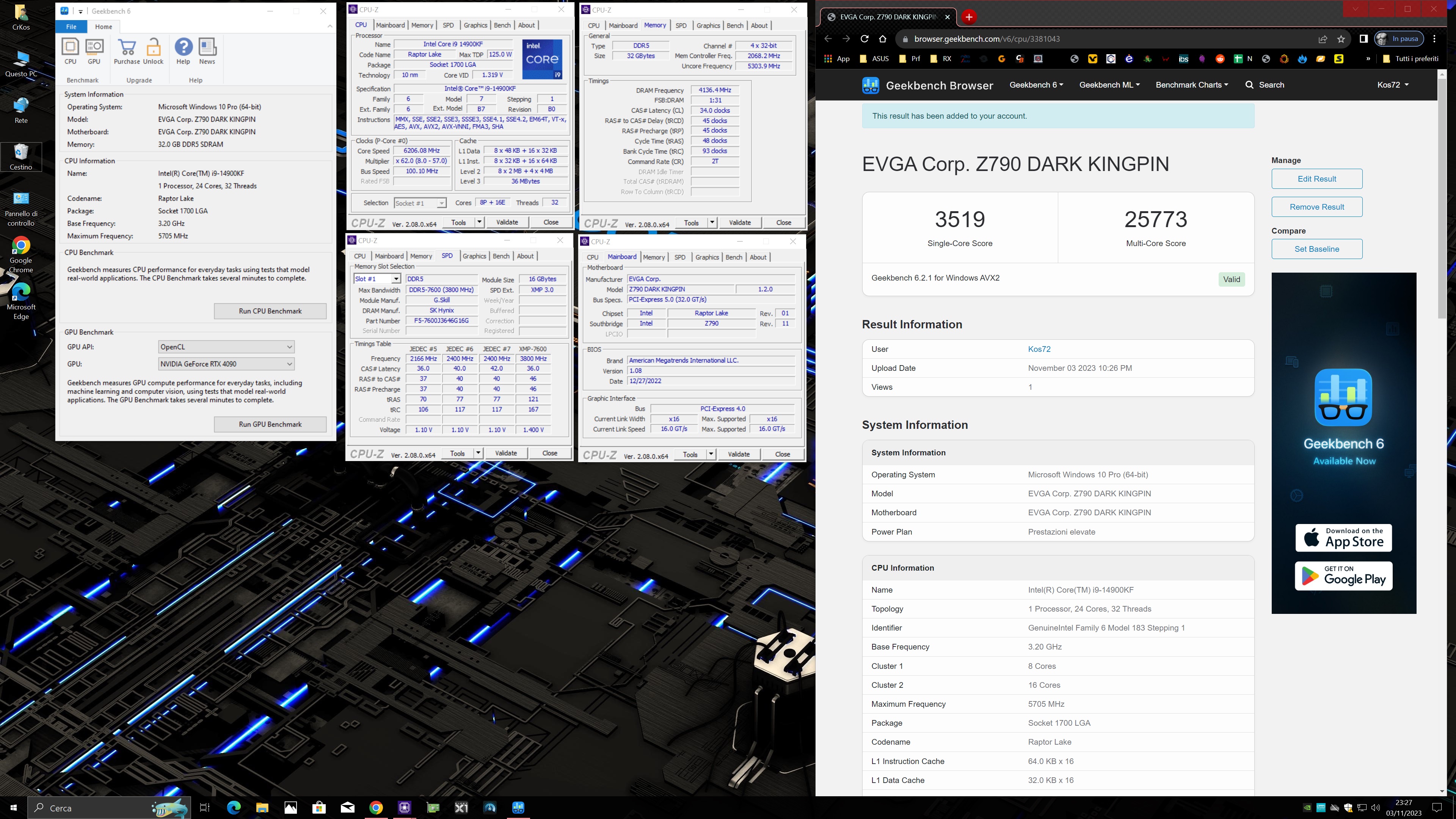The image size is (1456, 819).
Task: Click the Cerca search box on taskbar
Action: pos(108,808)
